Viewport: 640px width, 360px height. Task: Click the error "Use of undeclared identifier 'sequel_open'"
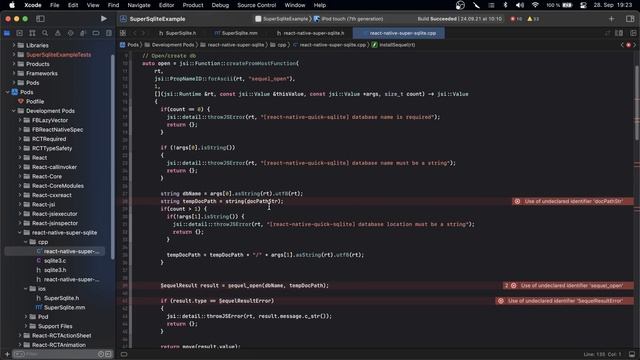tap(568, 286)
